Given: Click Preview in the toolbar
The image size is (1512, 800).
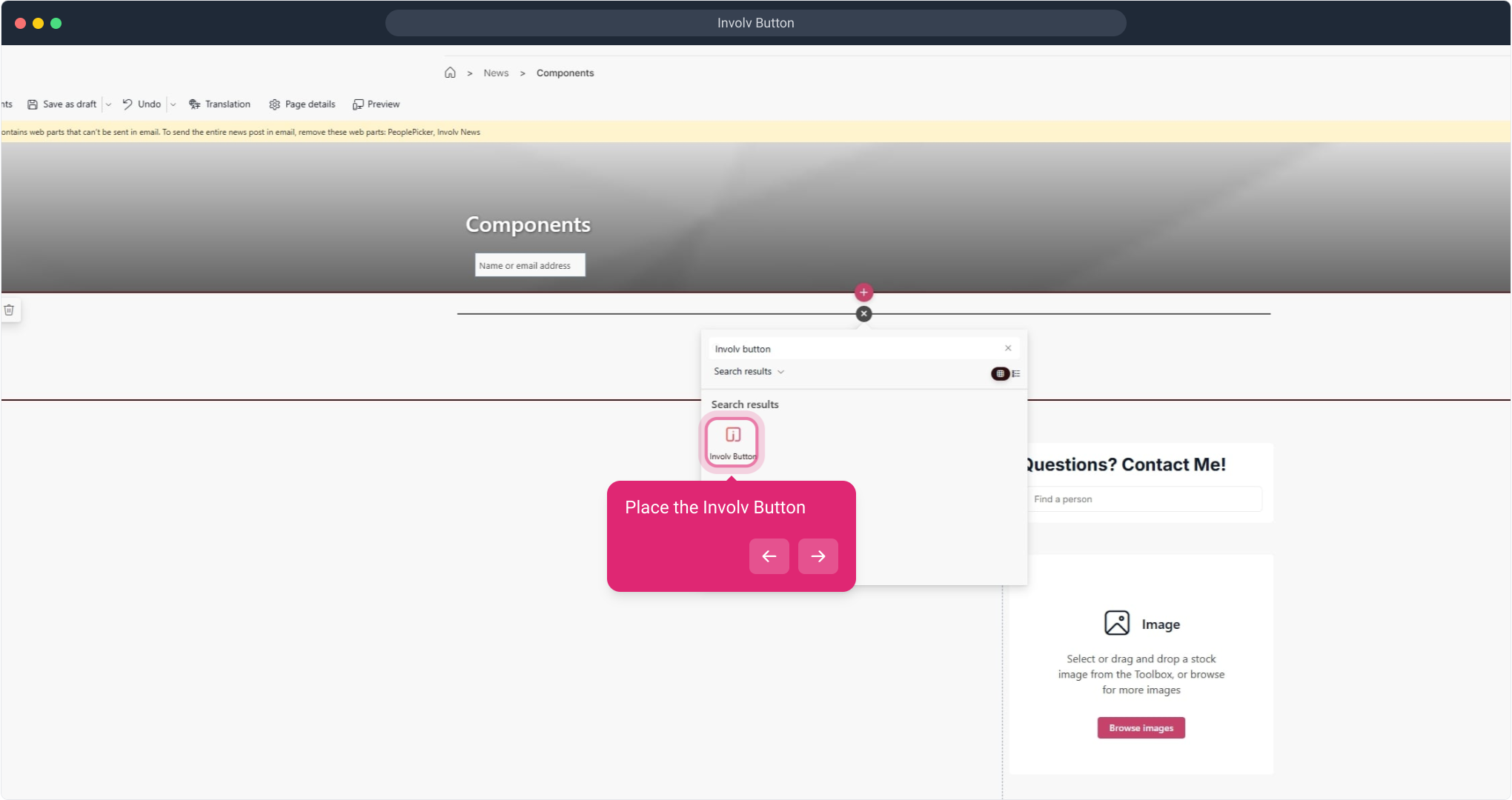Looking at the screenshot, I should pyautogui.click(x=377, y=104).
